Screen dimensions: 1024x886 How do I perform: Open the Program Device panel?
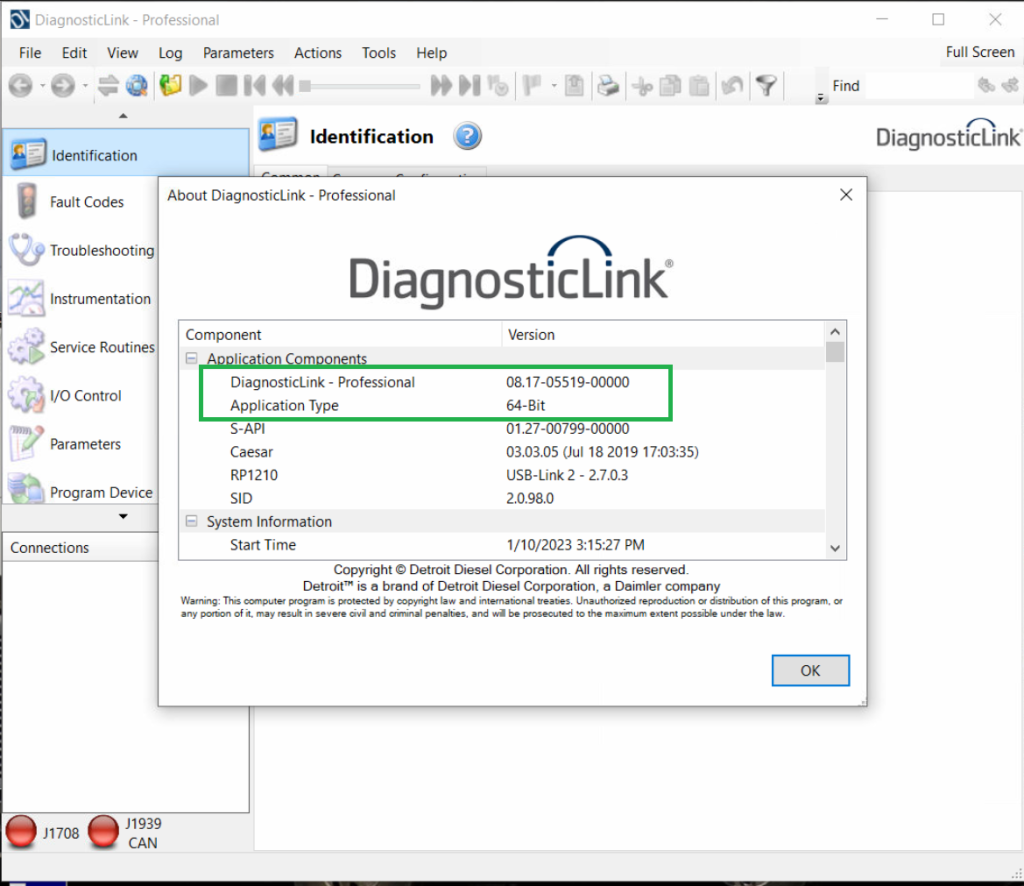coord(80,491)
